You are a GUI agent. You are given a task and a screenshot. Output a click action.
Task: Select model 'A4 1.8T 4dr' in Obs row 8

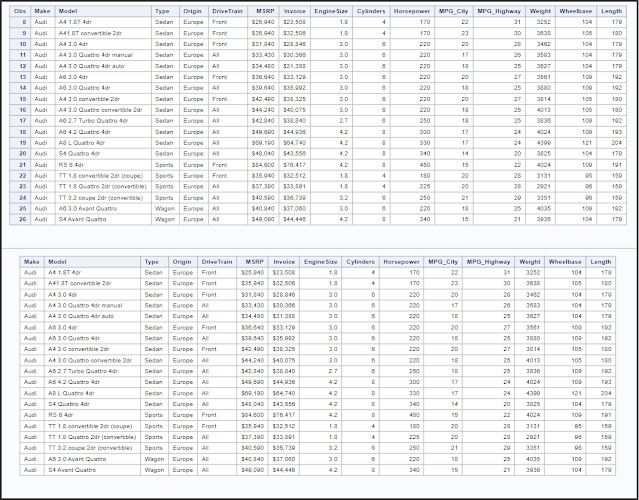click(75, 22)
